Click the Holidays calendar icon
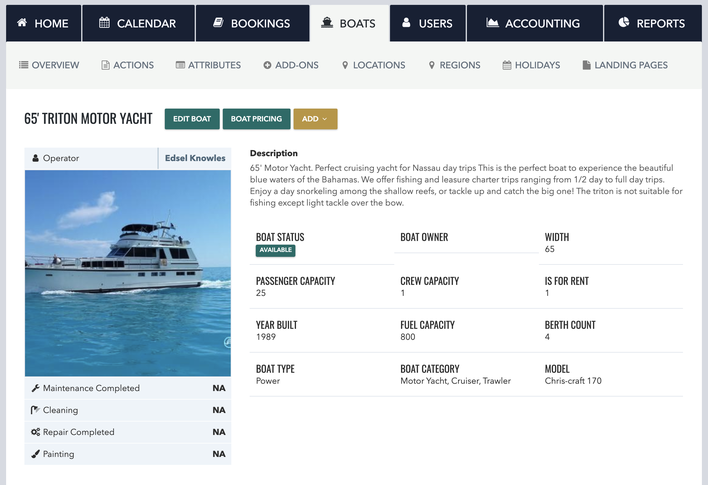 [x=507, y=65]
